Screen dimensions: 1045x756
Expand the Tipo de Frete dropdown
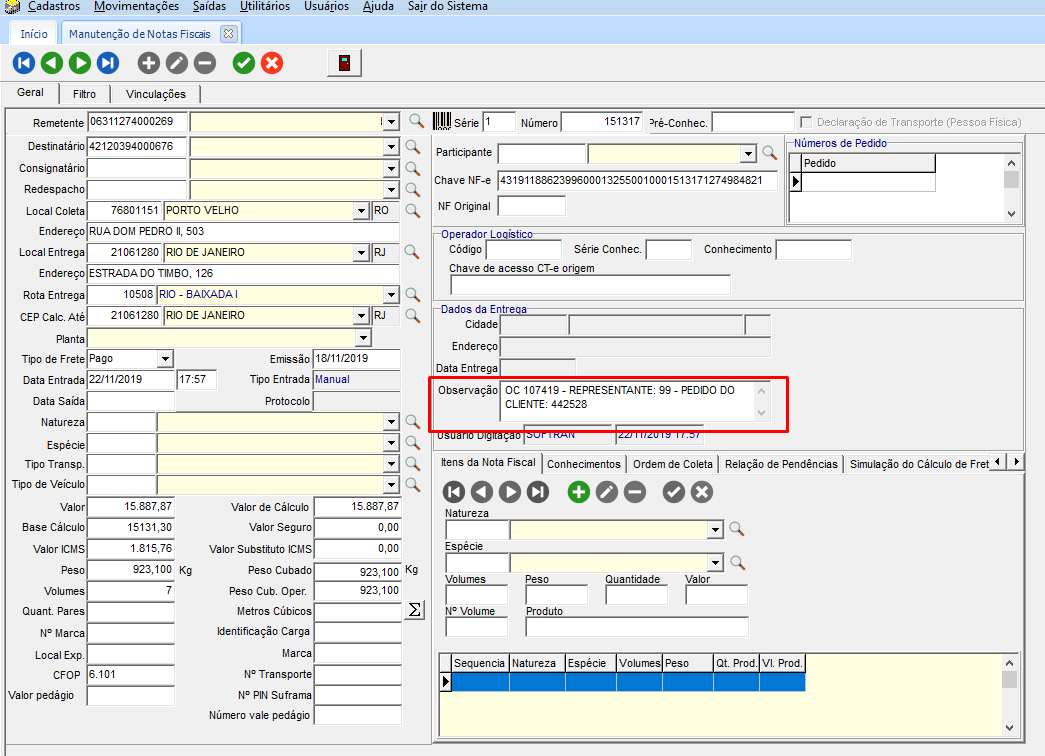click(x=165, y=359)
